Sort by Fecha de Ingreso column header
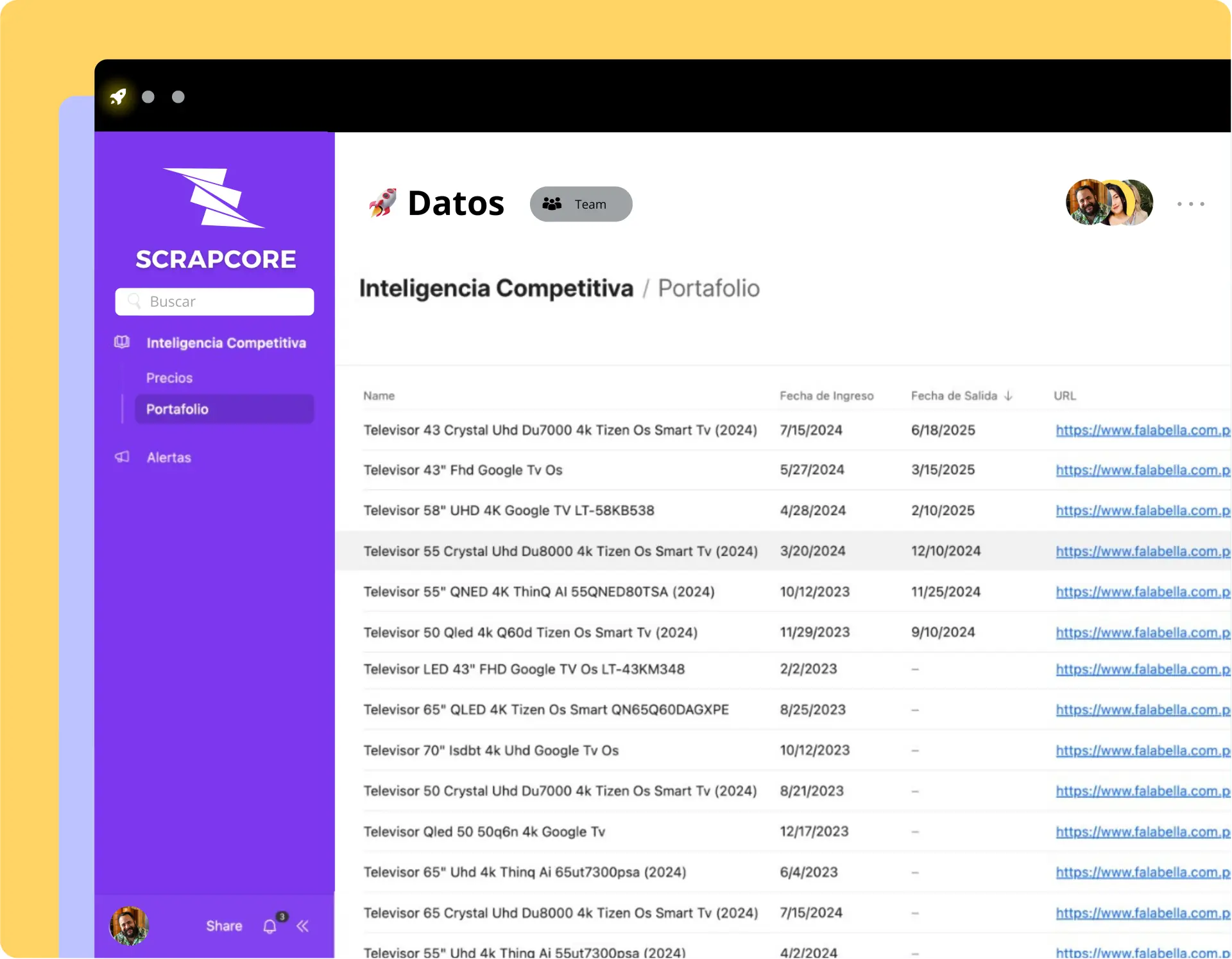 [826, 395]
